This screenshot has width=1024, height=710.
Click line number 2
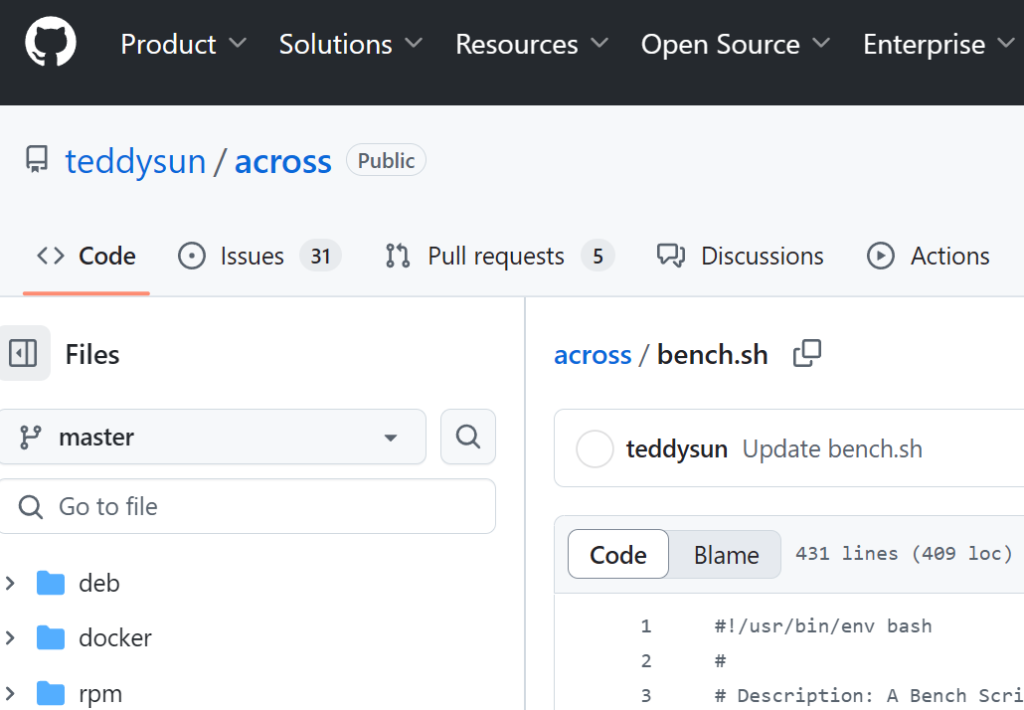(646, 660)
